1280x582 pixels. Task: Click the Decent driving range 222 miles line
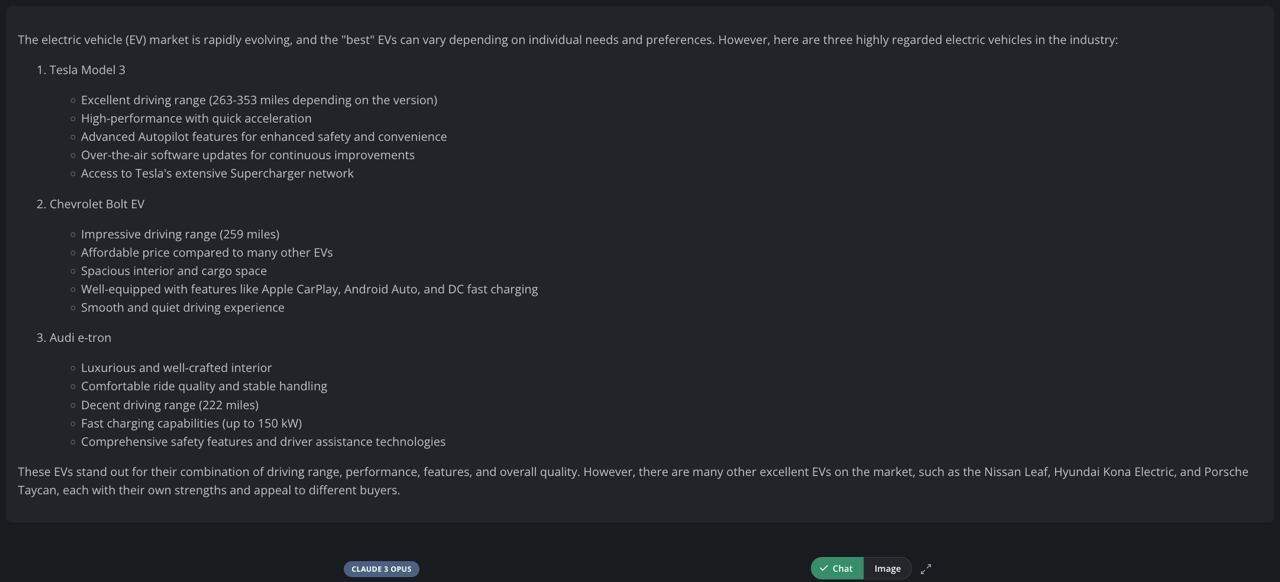point(169,405)
